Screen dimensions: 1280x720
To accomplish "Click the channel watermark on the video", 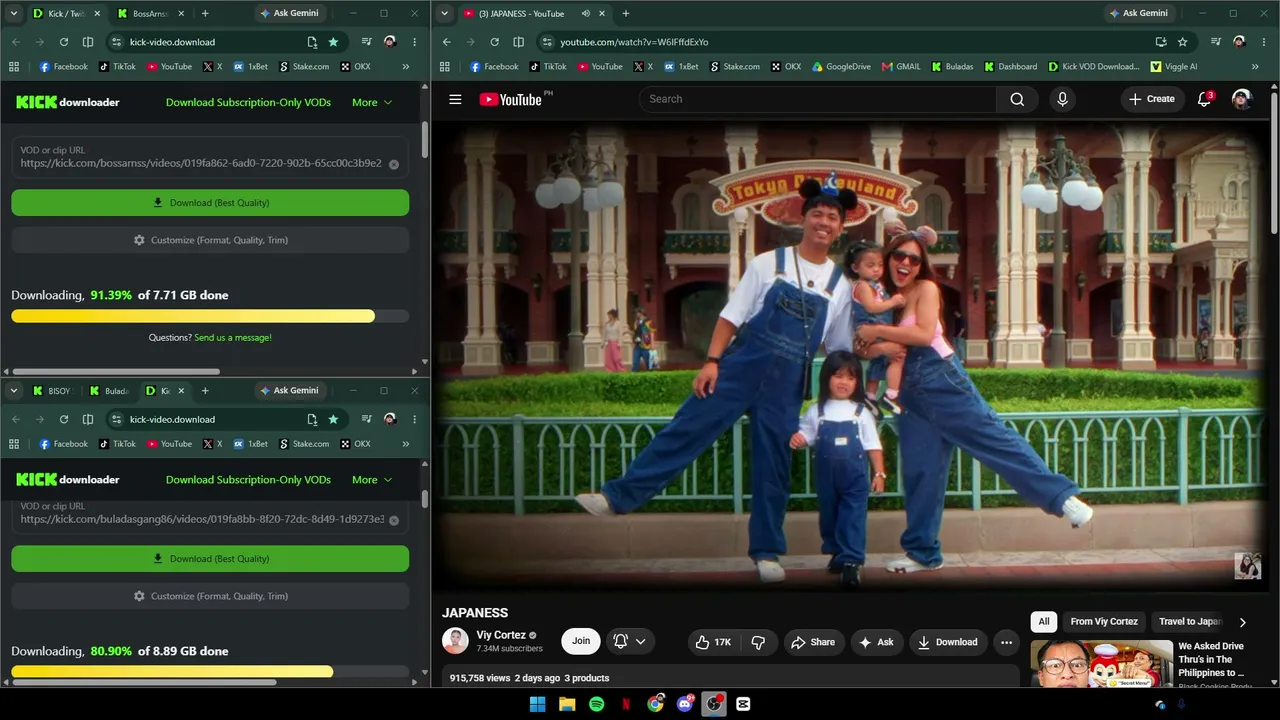I will pos(1248,566).
